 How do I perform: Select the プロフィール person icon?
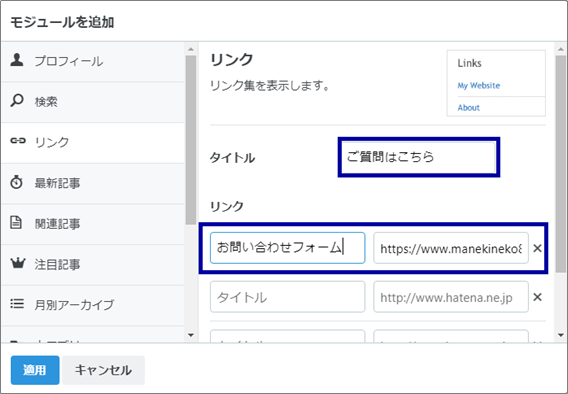click(x=17, y=60)
